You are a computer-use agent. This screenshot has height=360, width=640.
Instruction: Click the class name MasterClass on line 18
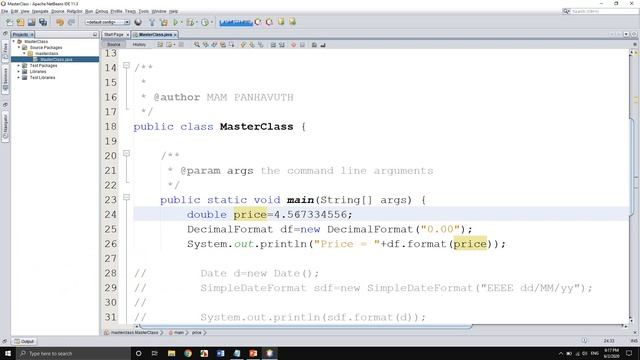coord(256,127)
